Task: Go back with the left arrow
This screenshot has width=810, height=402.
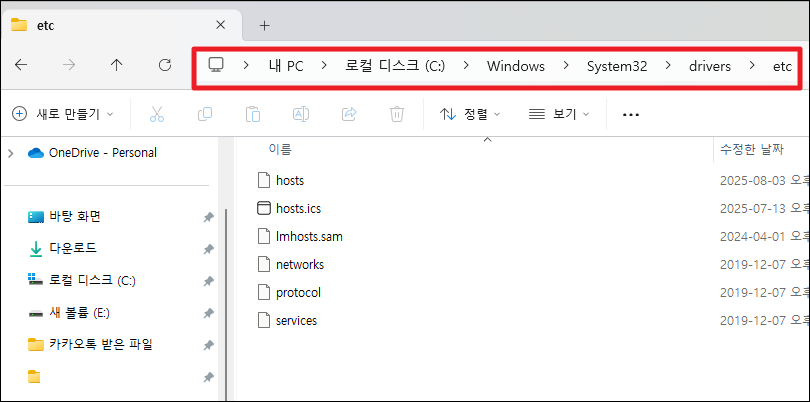Action: coord(21,65)
